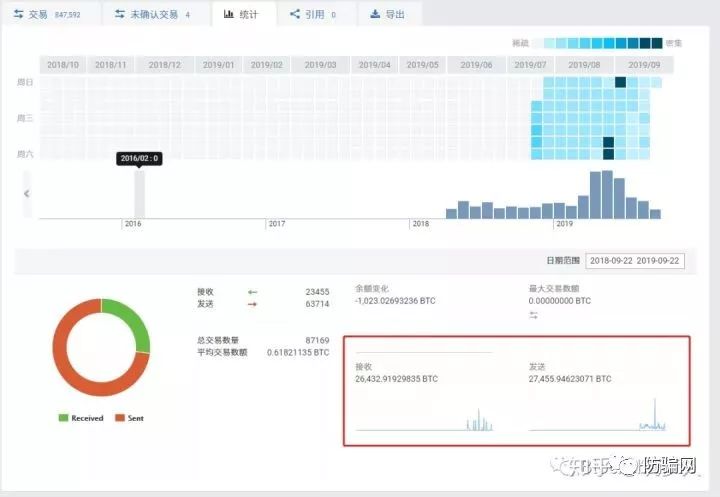Click the date range field 2018-09-22 2019-09-22
720x497 pixels.
(635, 260)
